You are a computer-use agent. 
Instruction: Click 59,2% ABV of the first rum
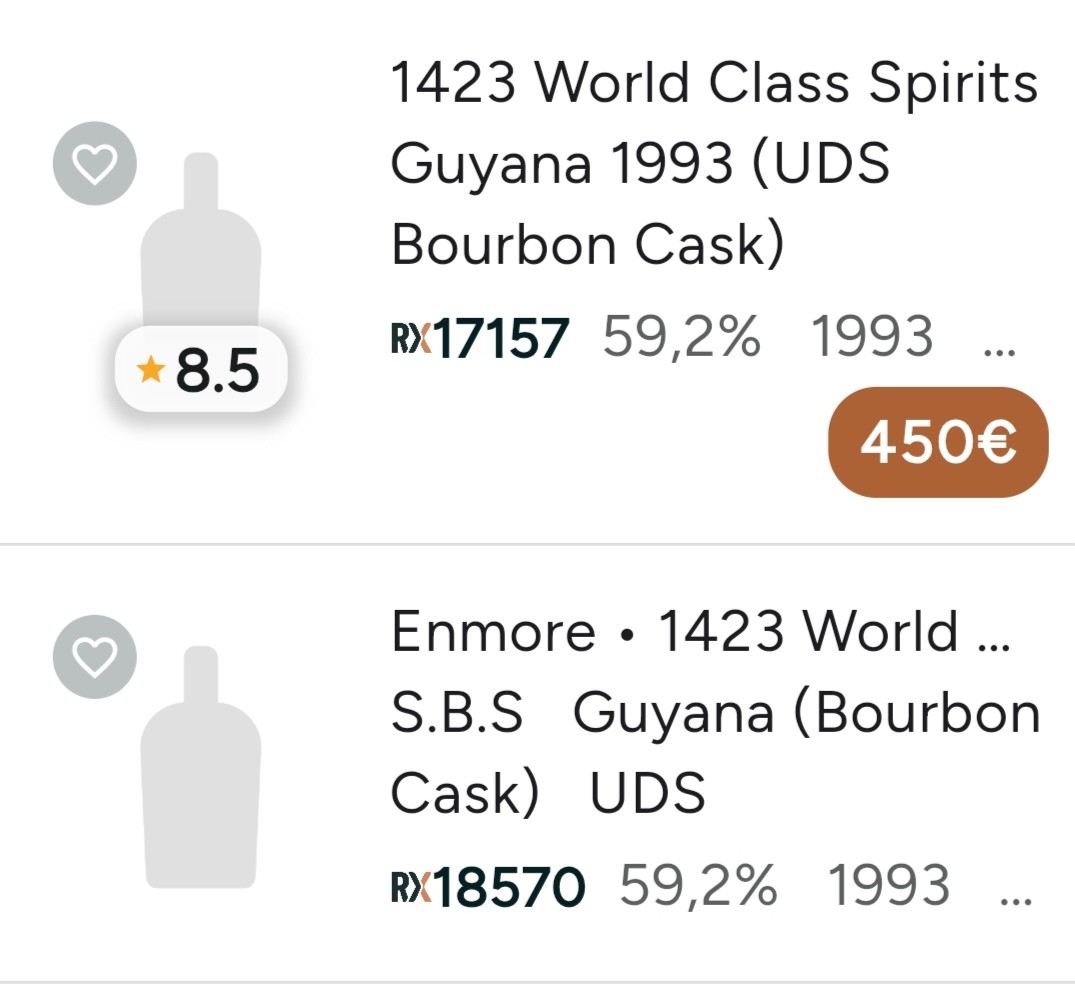pos(682,338)
